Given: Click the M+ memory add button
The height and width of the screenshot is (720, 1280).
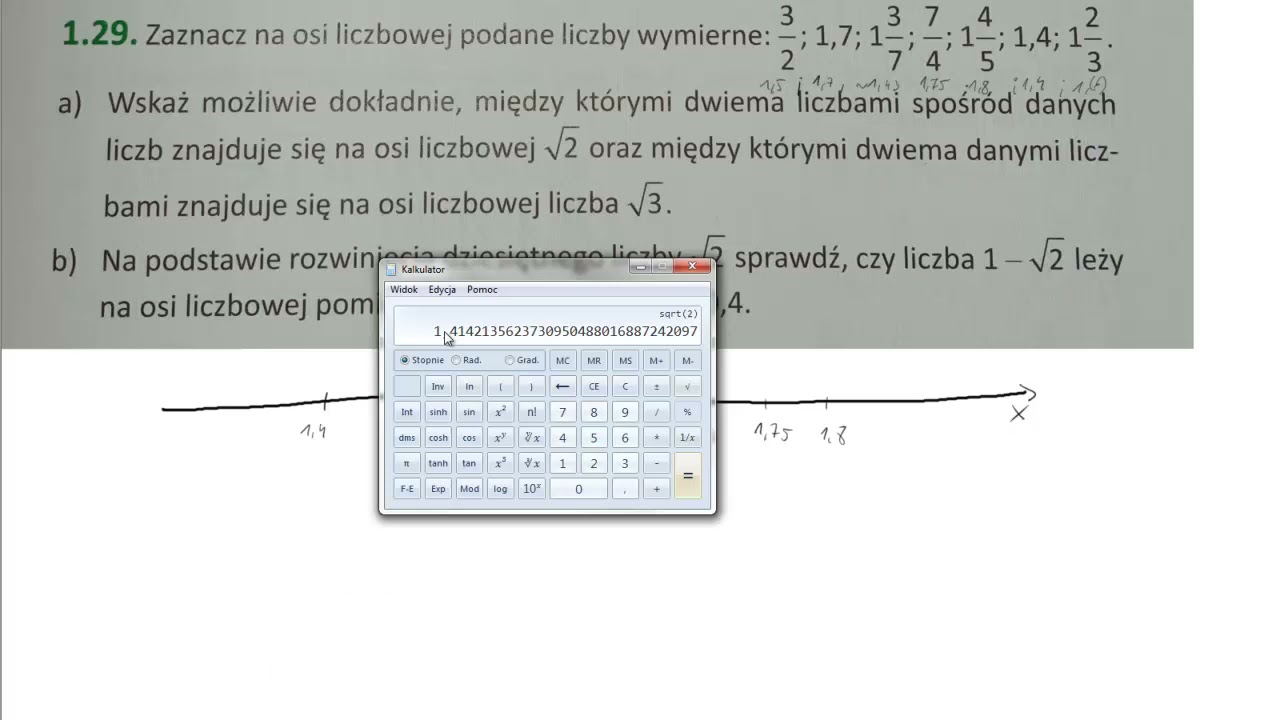Looking at the screenshot, I should coord(656,361).
